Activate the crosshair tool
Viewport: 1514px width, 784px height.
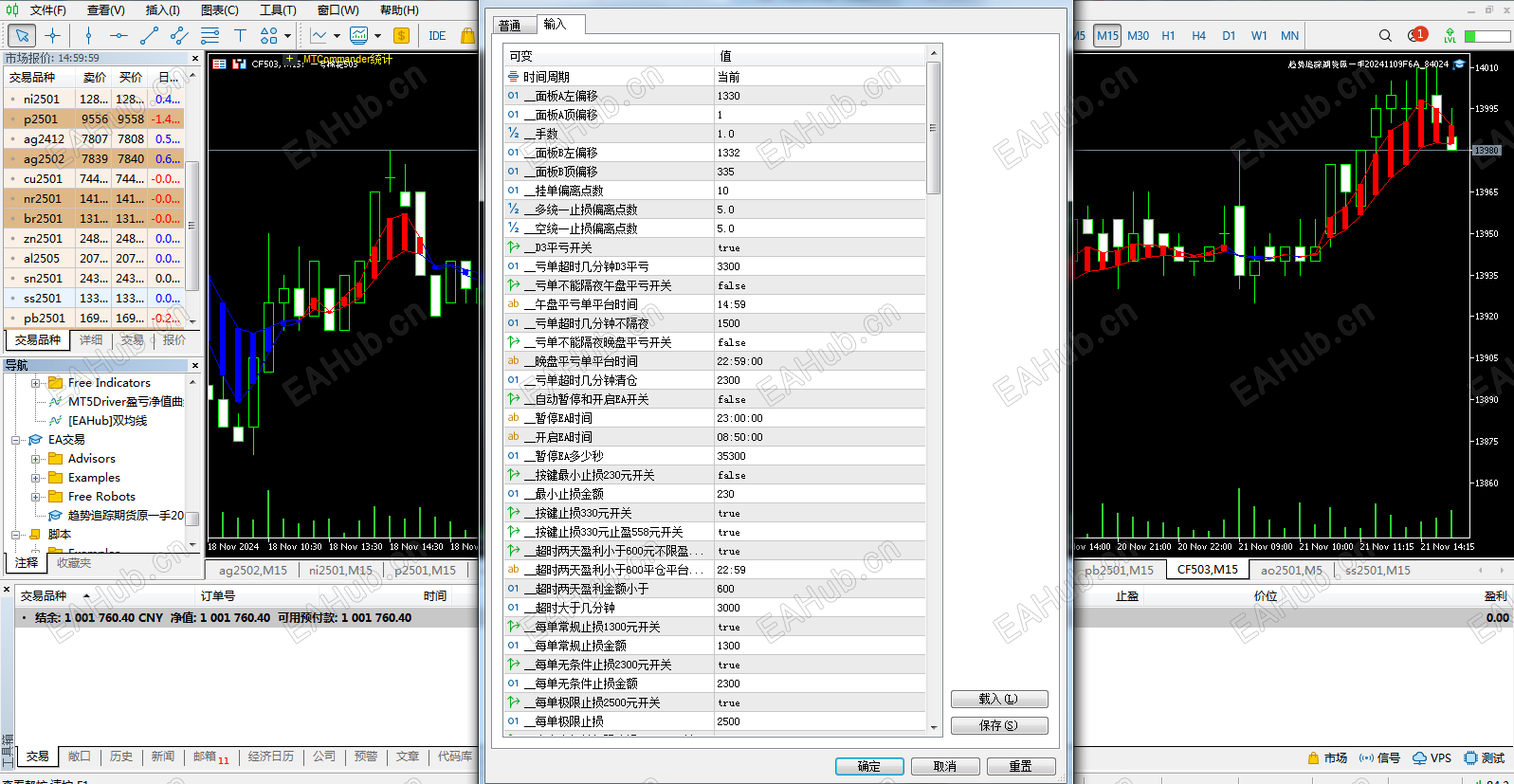pos(52,36)
